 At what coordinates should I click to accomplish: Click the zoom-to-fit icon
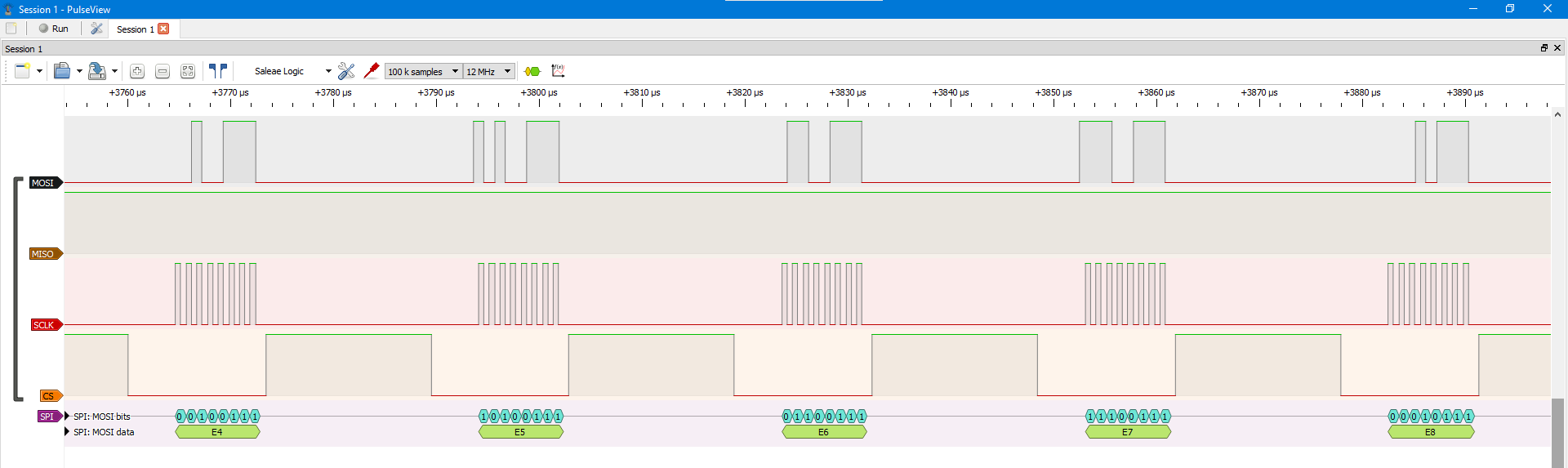click(x=188, y=71)
